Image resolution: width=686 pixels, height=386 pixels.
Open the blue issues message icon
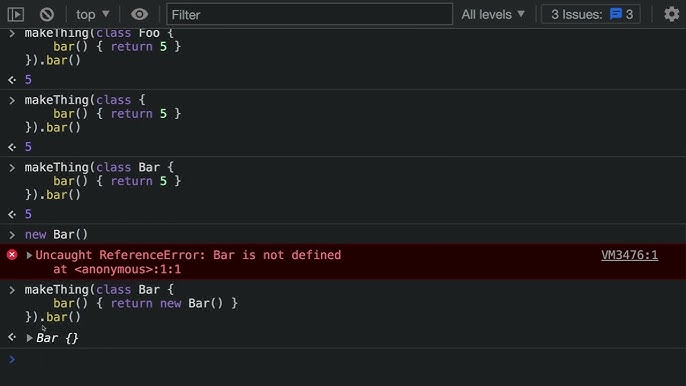[x=616, y=14]
